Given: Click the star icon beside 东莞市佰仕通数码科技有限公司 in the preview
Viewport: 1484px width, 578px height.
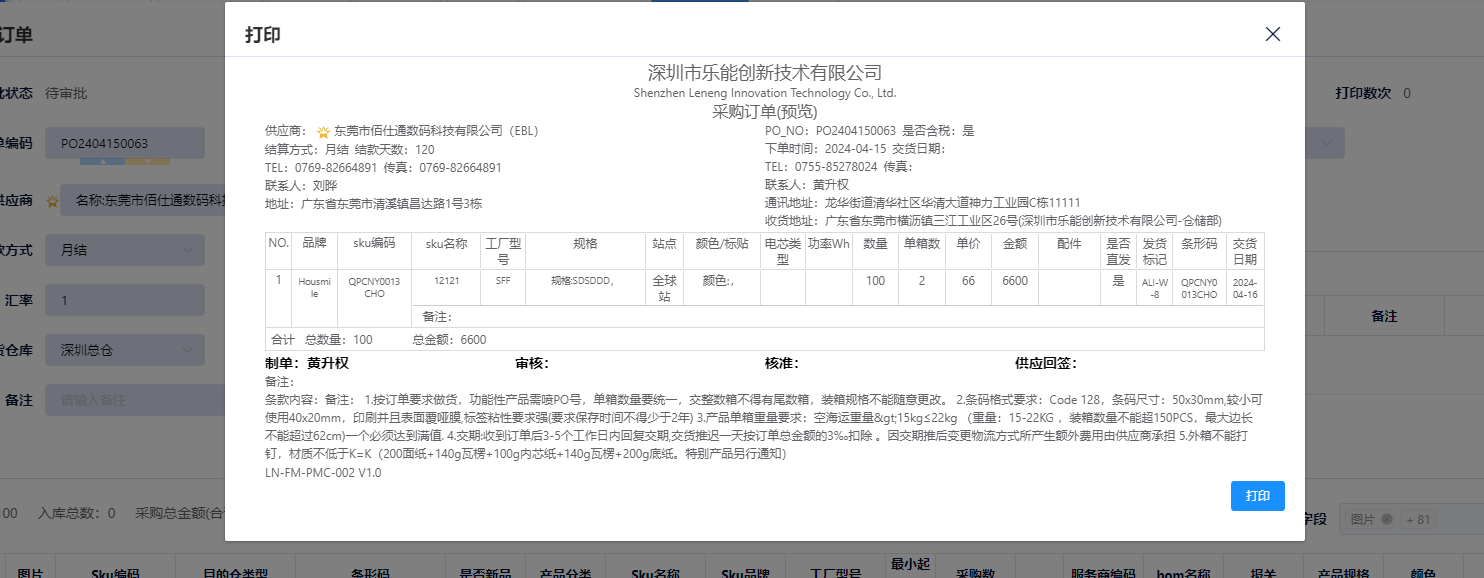Looking at the screenshot, I should [323, 131].
